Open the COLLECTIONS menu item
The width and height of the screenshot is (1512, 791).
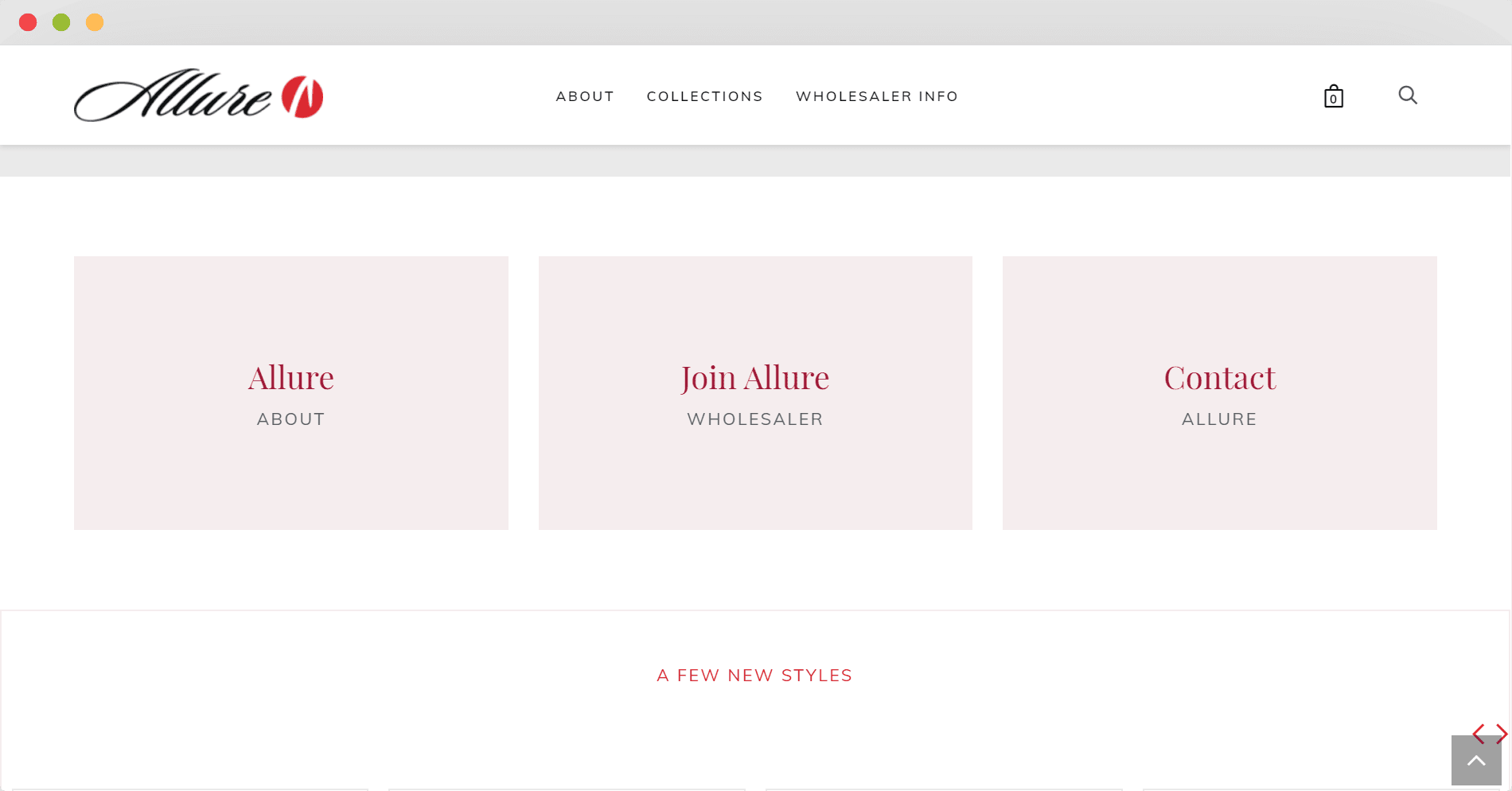[704, 96]
